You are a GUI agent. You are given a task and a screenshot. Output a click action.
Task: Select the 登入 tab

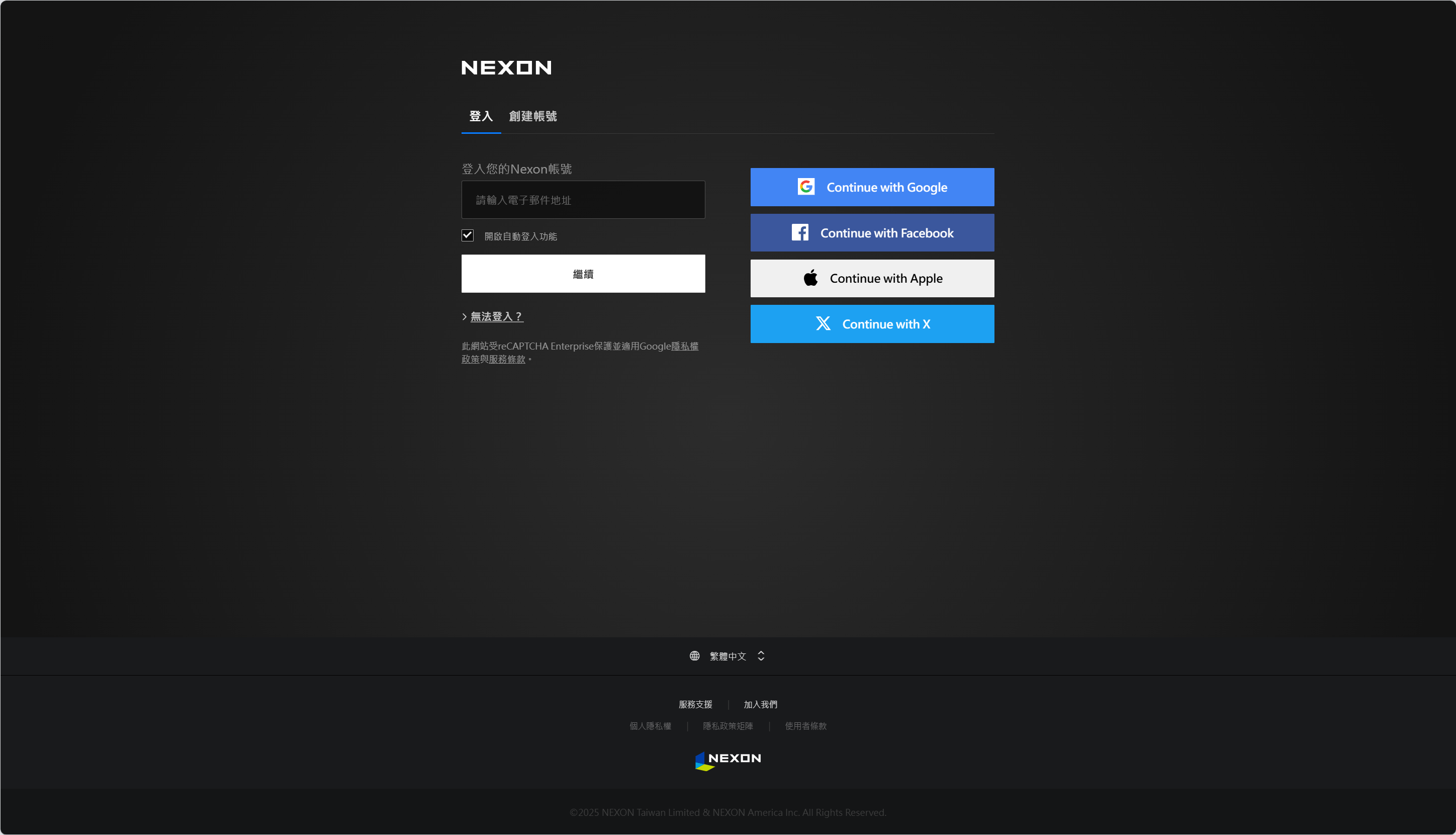pyautogui.click(x=480, y=116)
